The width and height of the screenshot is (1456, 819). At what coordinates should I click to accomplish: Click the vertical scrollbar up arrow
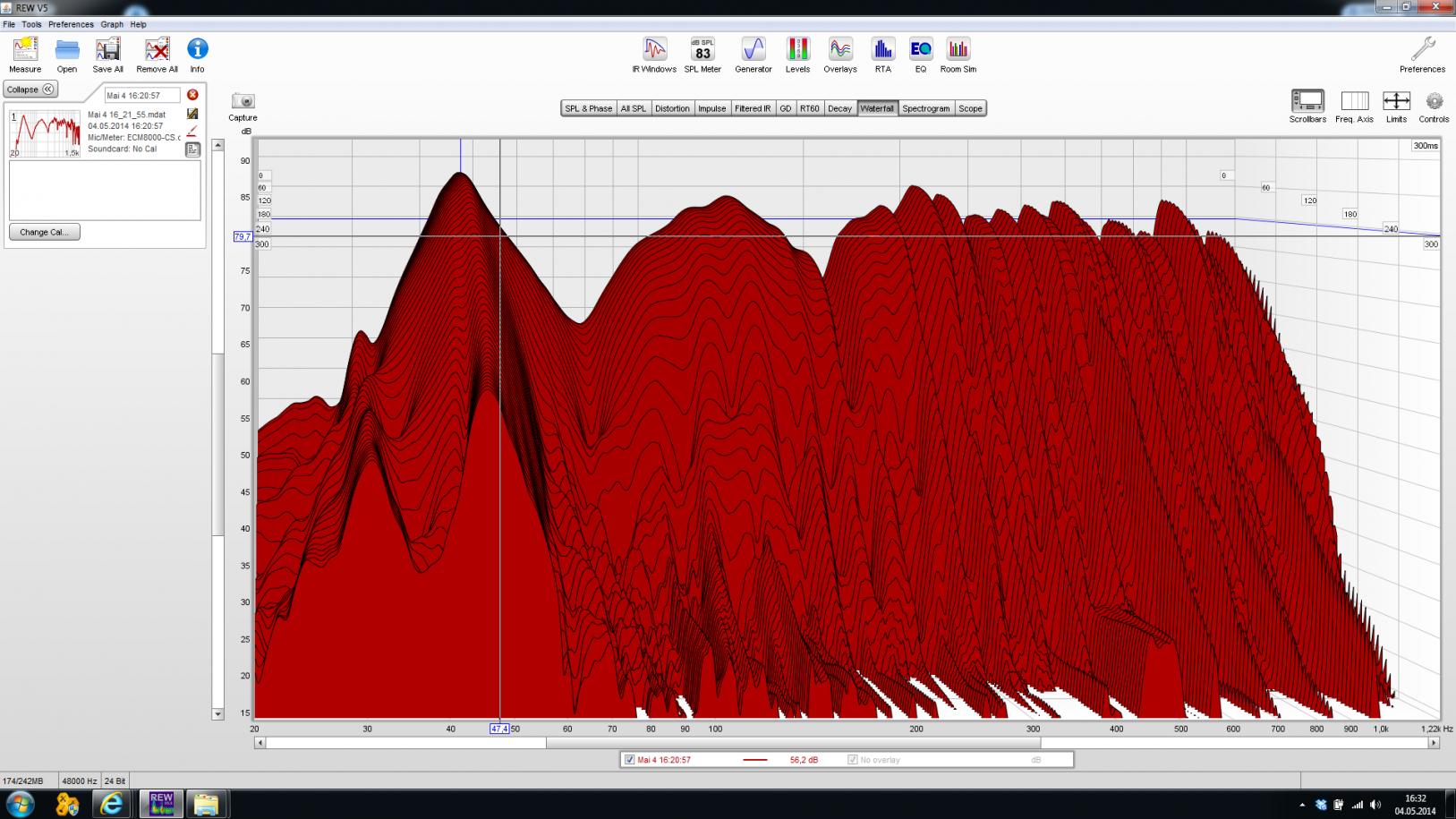pyautogui.click(x=217, y=145)
